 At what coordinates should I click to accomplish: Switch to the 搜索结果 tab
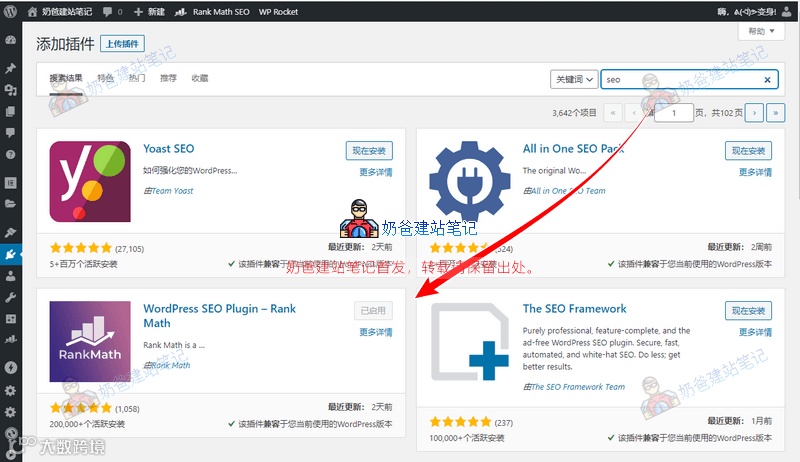click(x=66, y=78)
